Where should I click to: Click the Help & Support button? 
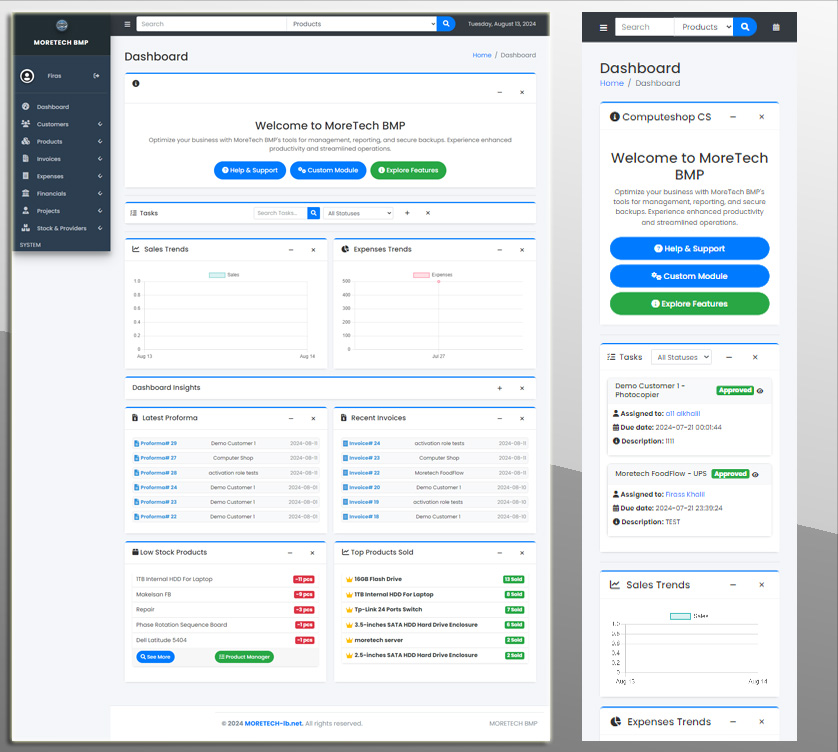[249, 170]
